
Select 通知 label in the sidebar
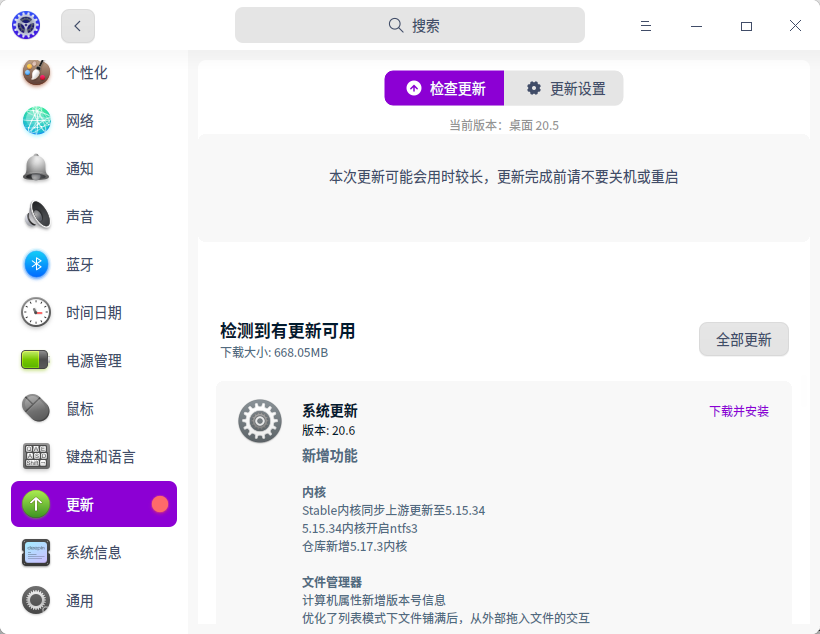click(x=80, y=168)
